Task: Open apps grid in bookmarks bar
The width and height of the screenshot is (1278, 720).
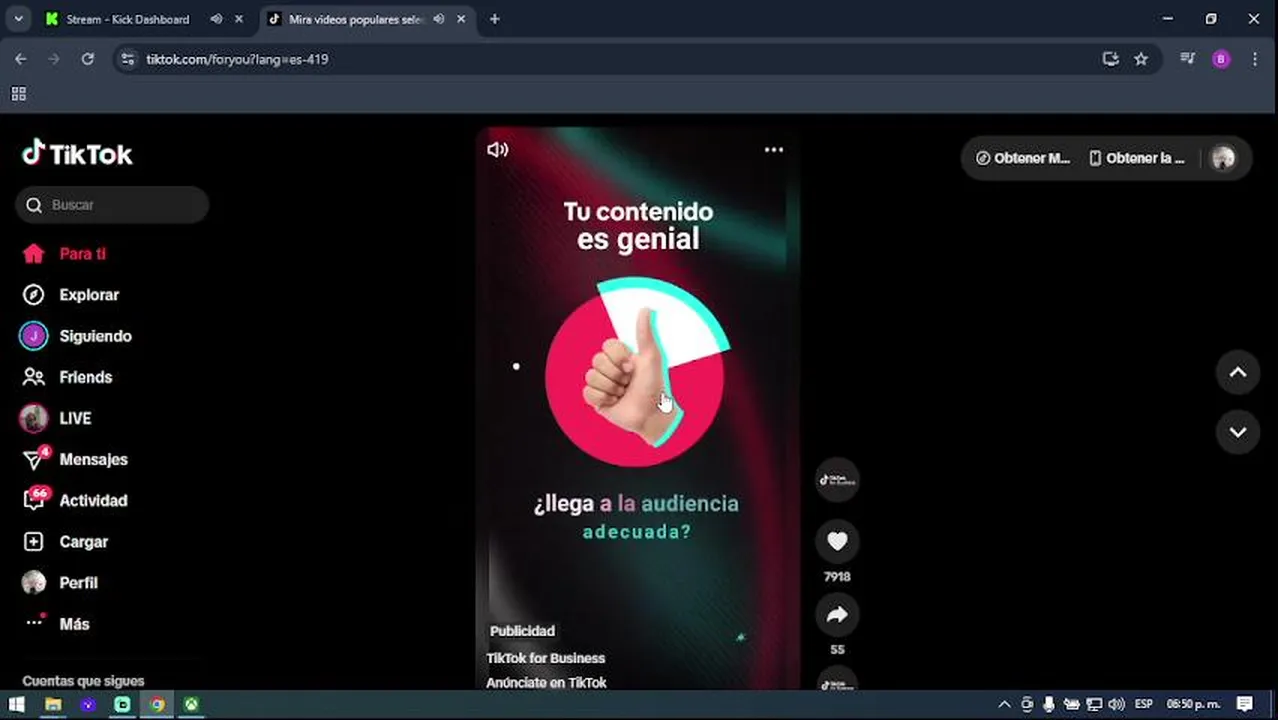Action: tap(18, 94)
